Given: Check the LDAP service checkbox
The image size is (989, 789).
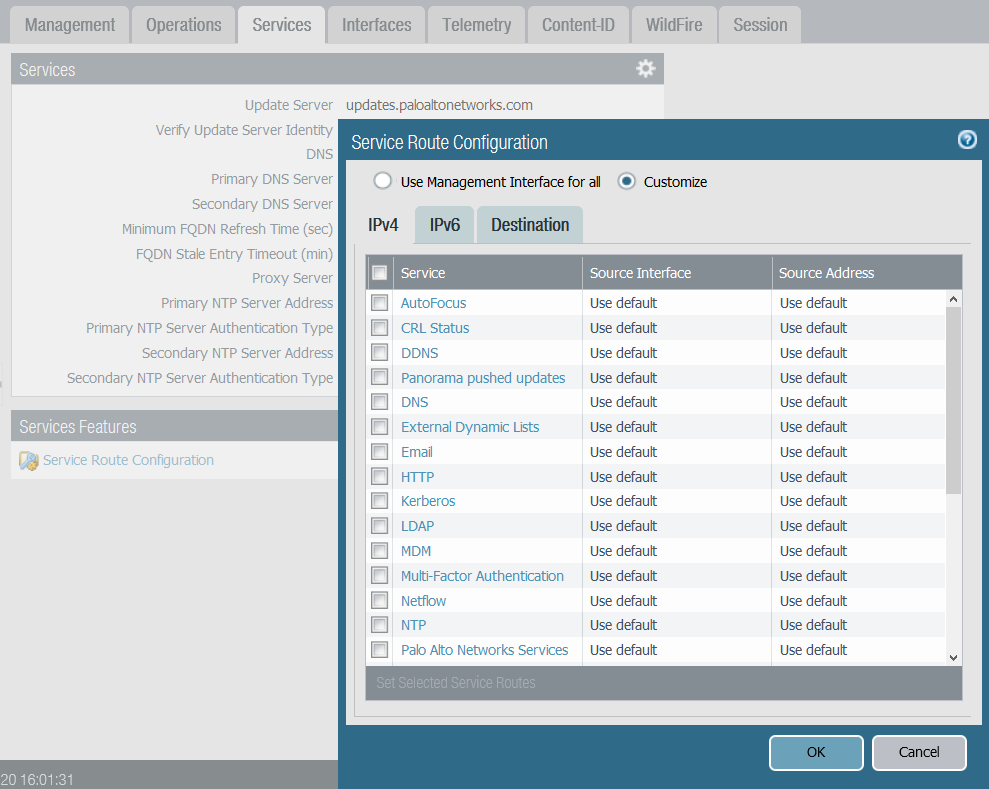Looking at the screenshot, I should [x=379, y=526].
